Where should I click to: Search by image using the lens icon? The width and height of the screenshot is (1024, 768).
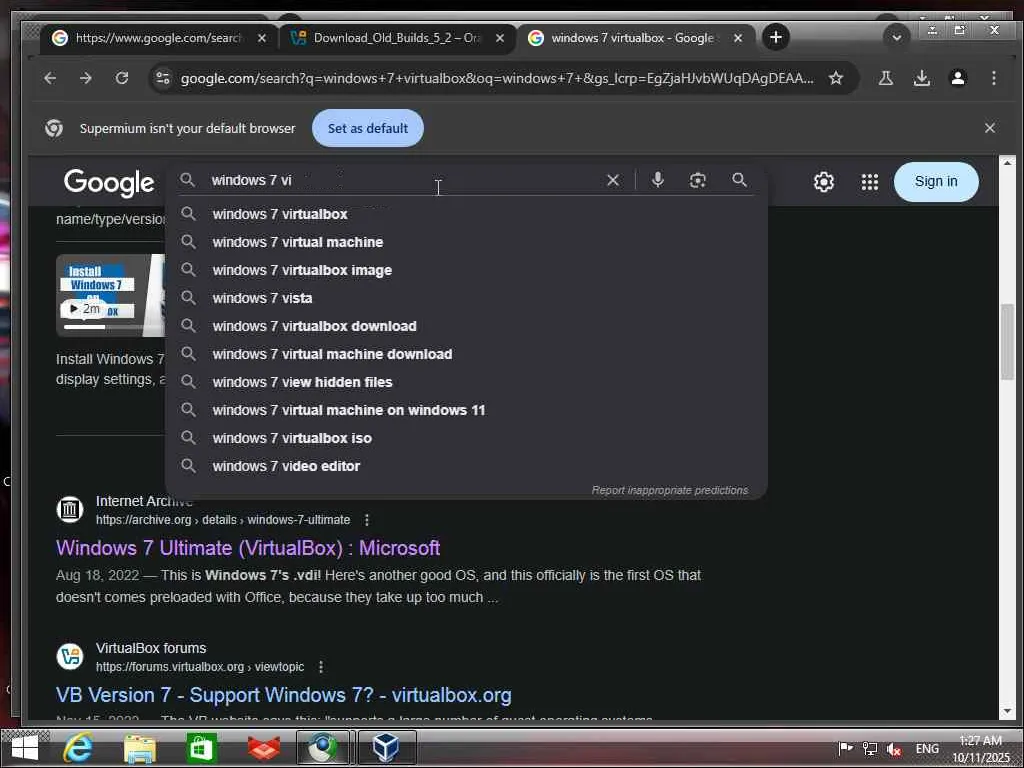(x=697, y=180)
